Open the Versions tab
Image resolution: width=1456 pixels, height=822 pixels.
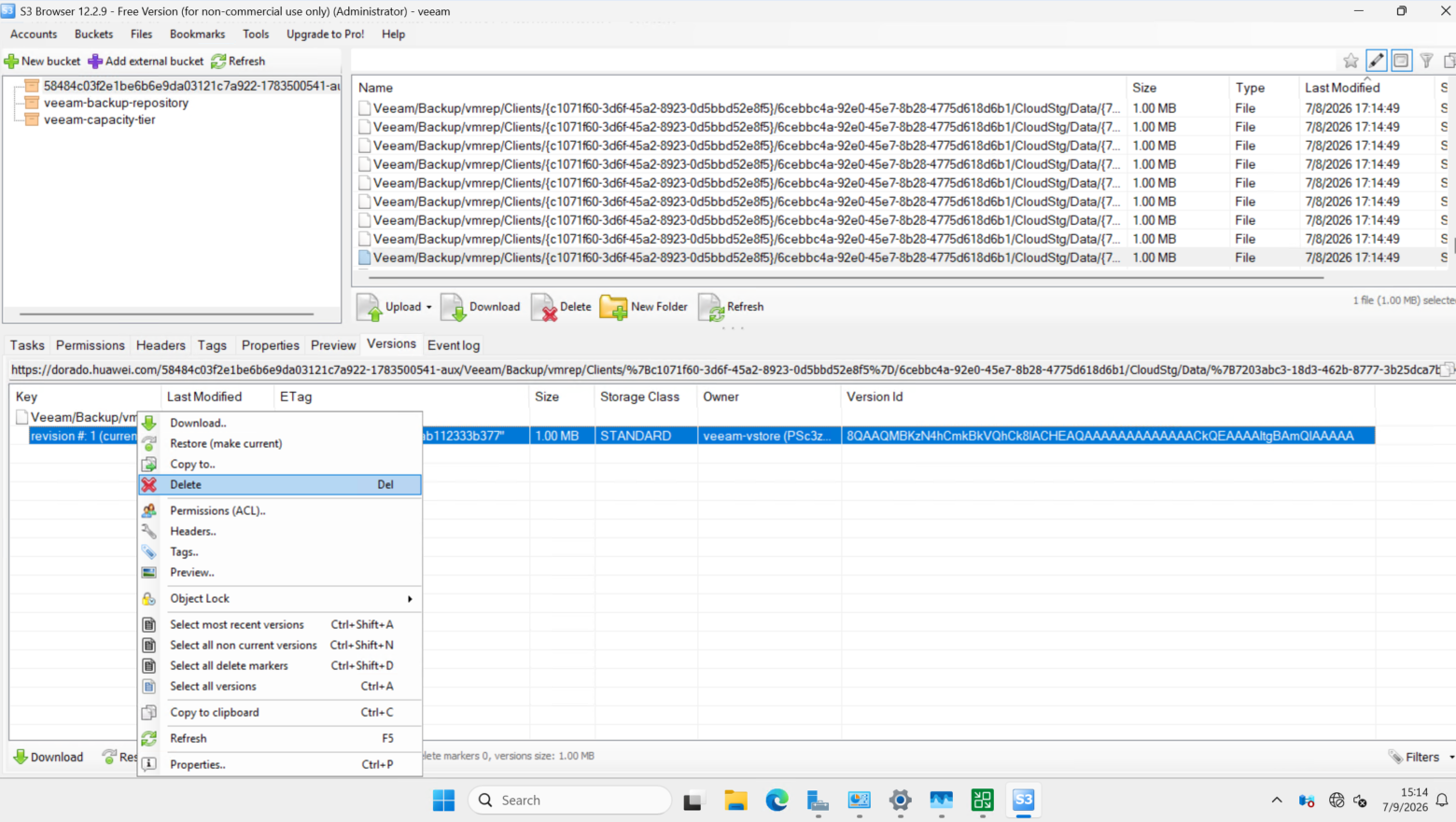point(391,344)
